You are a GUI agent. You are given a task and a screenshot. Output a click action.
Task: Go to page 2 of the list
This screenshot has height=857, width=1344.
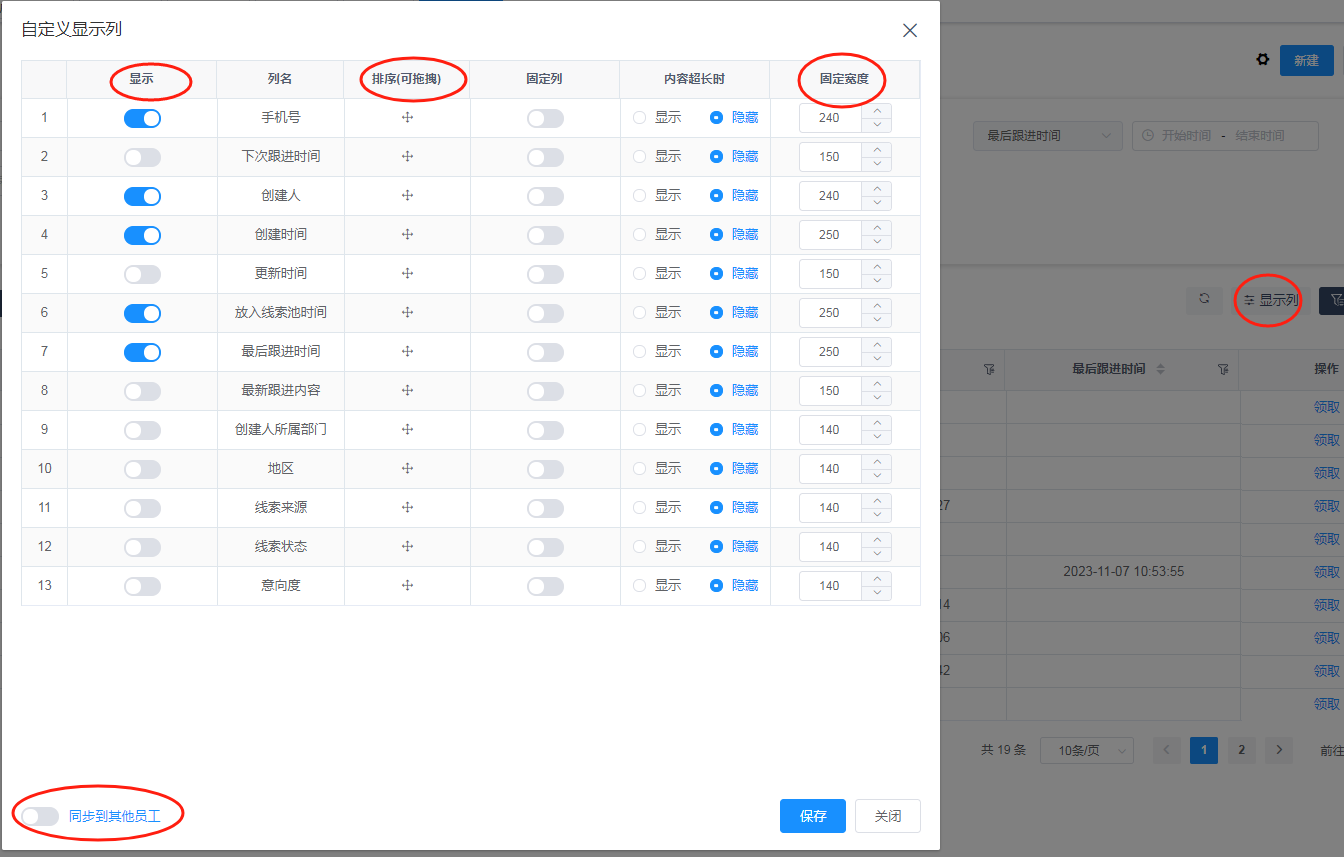click(1241, 750)
